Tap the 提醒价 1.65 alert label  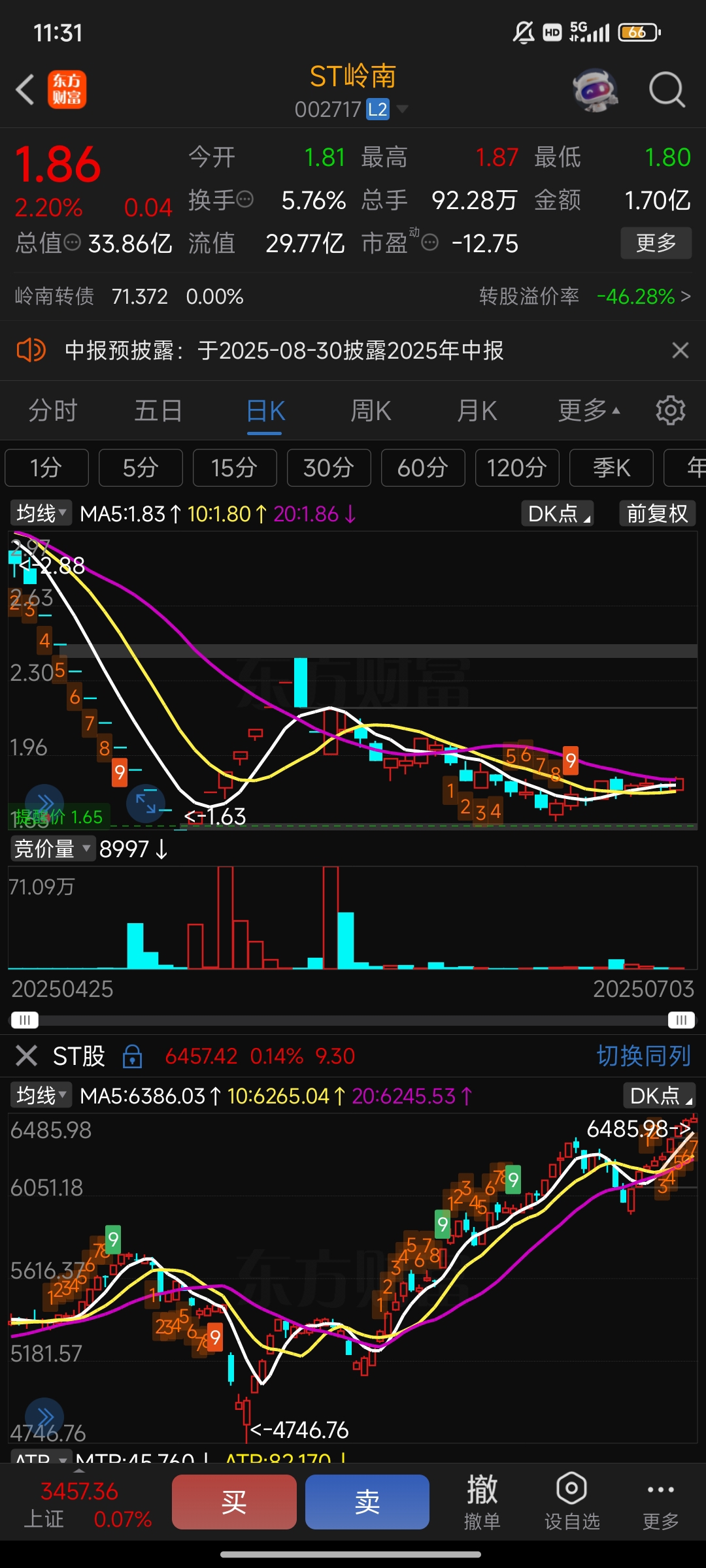coord(59,817)
